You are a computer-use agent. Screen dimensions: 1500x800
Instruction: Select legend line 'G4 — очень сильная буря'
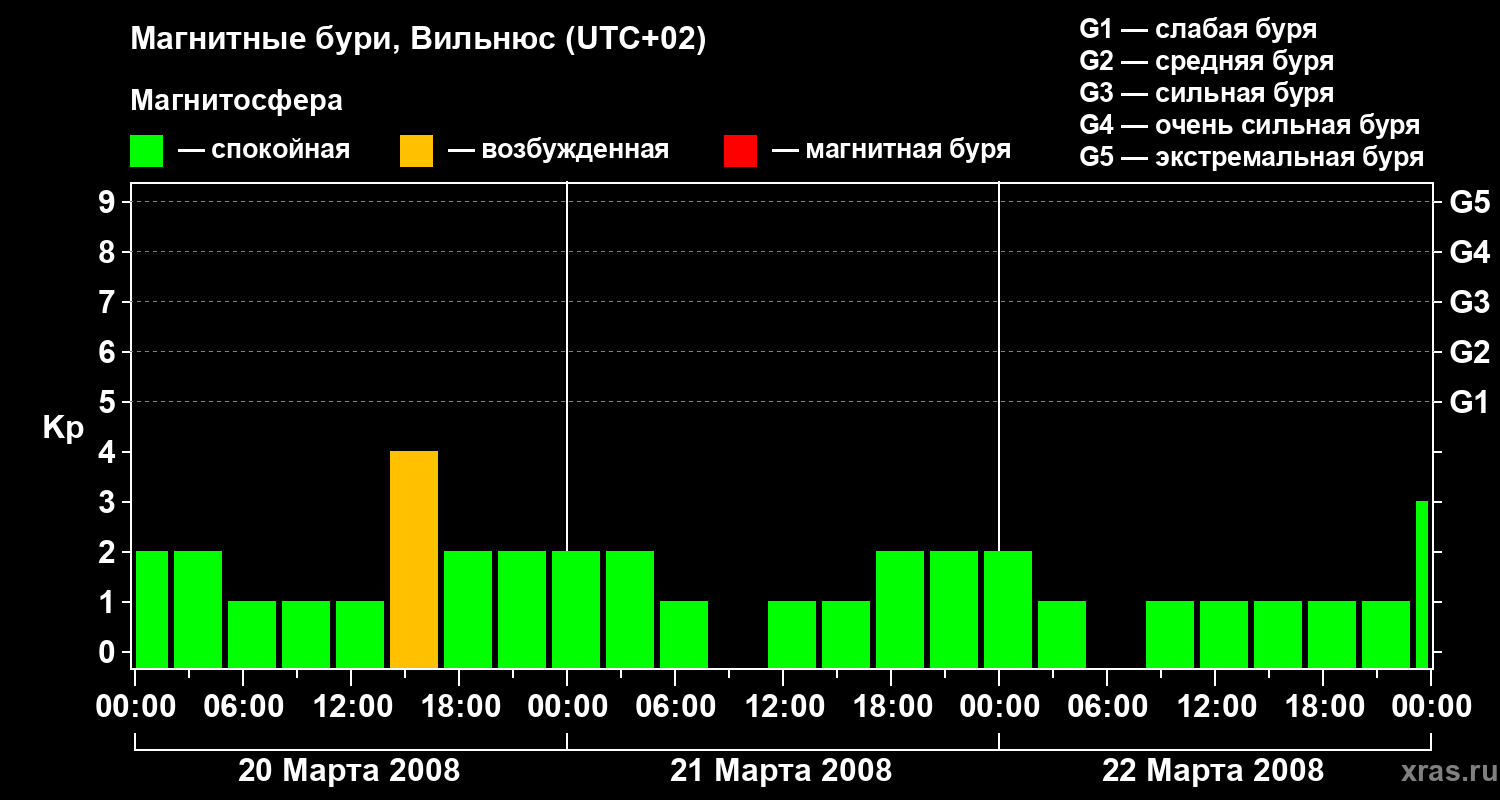(1250, 125)
